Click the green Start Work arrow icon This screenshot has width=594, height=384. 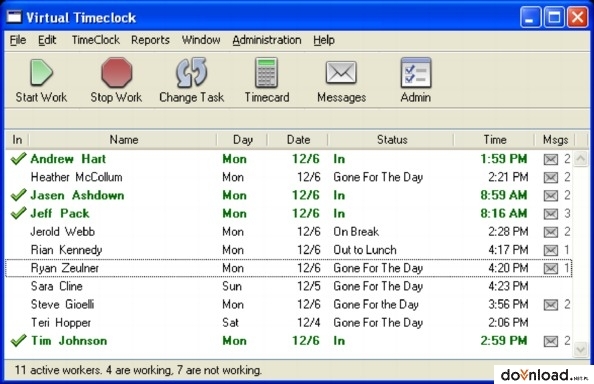coord(41,72)
